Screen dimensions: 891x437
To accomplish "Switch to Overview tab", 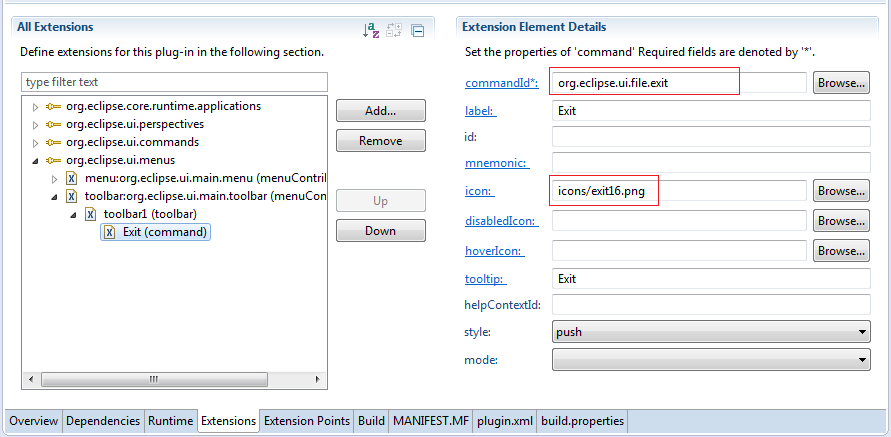I will pos(34,421).
